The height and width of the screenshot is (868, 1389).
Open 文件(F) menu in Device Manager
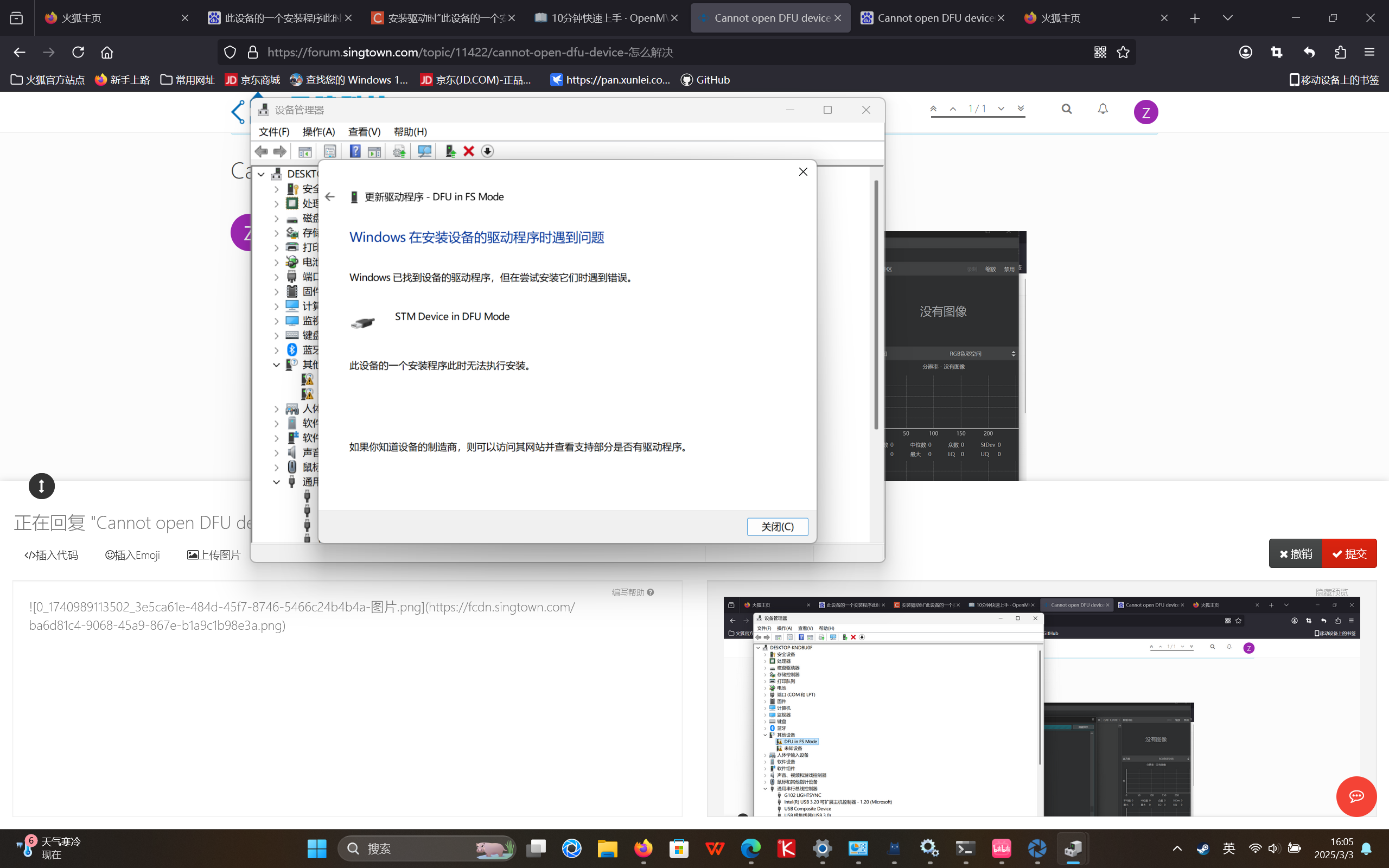274,132
